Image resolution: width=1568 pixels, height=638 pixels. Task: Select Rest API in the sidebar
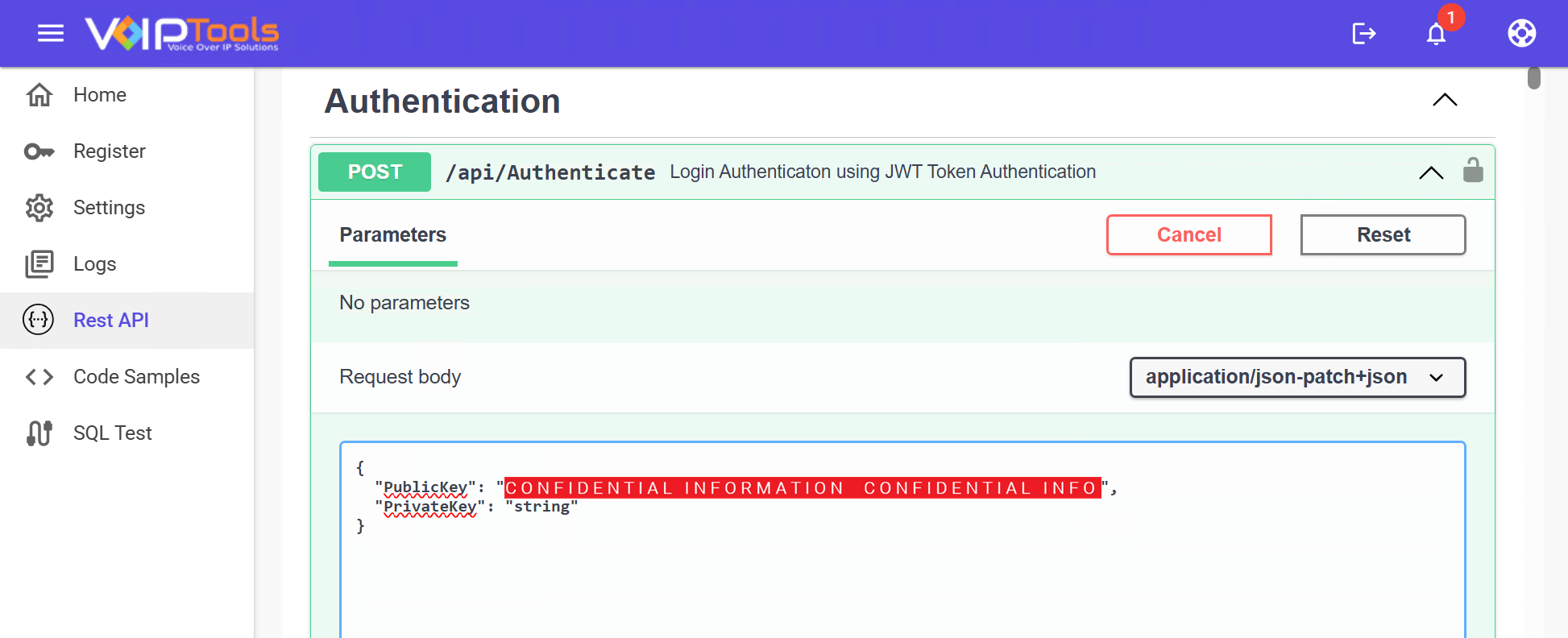tap(110, 321)
